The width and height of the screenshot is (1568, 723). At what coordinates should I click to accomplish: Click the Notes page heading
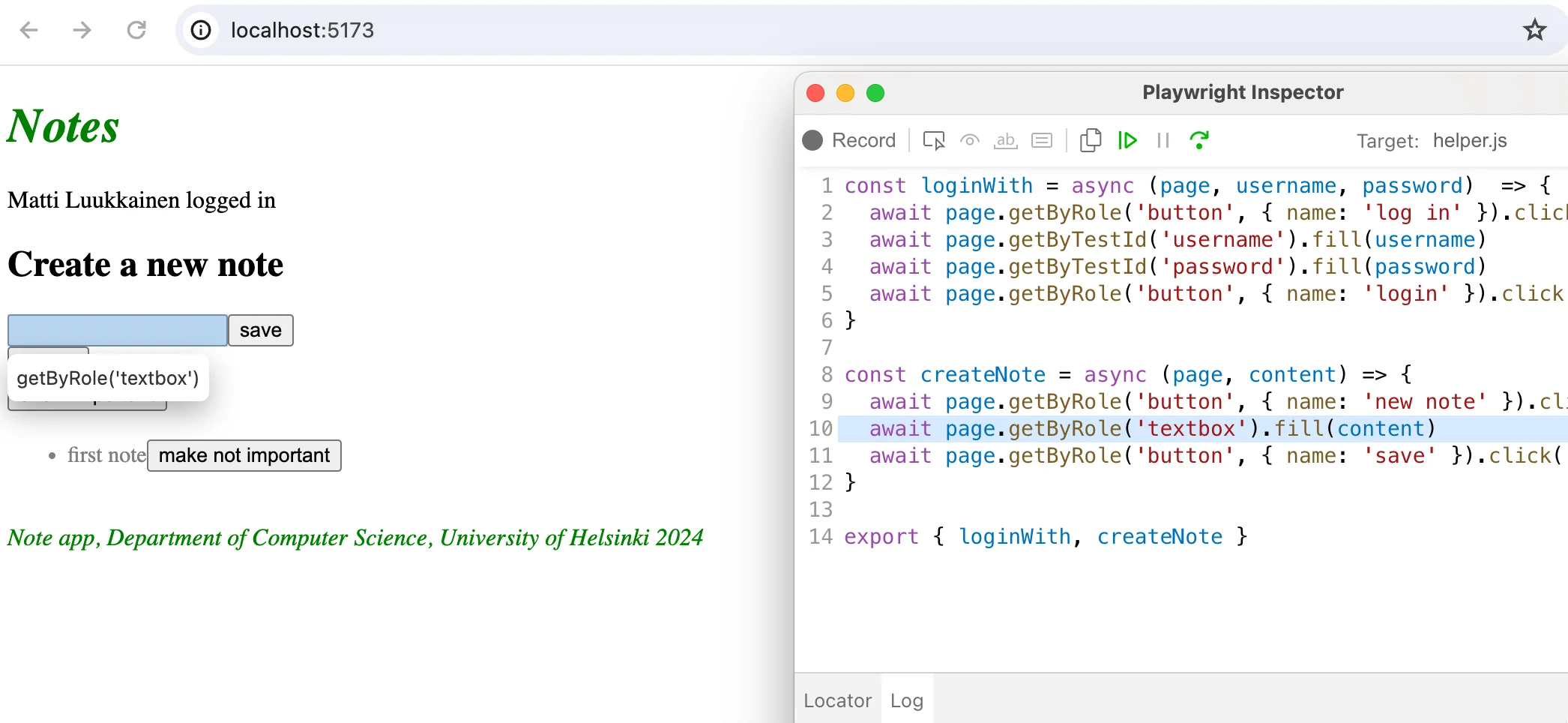pos(63,125)
